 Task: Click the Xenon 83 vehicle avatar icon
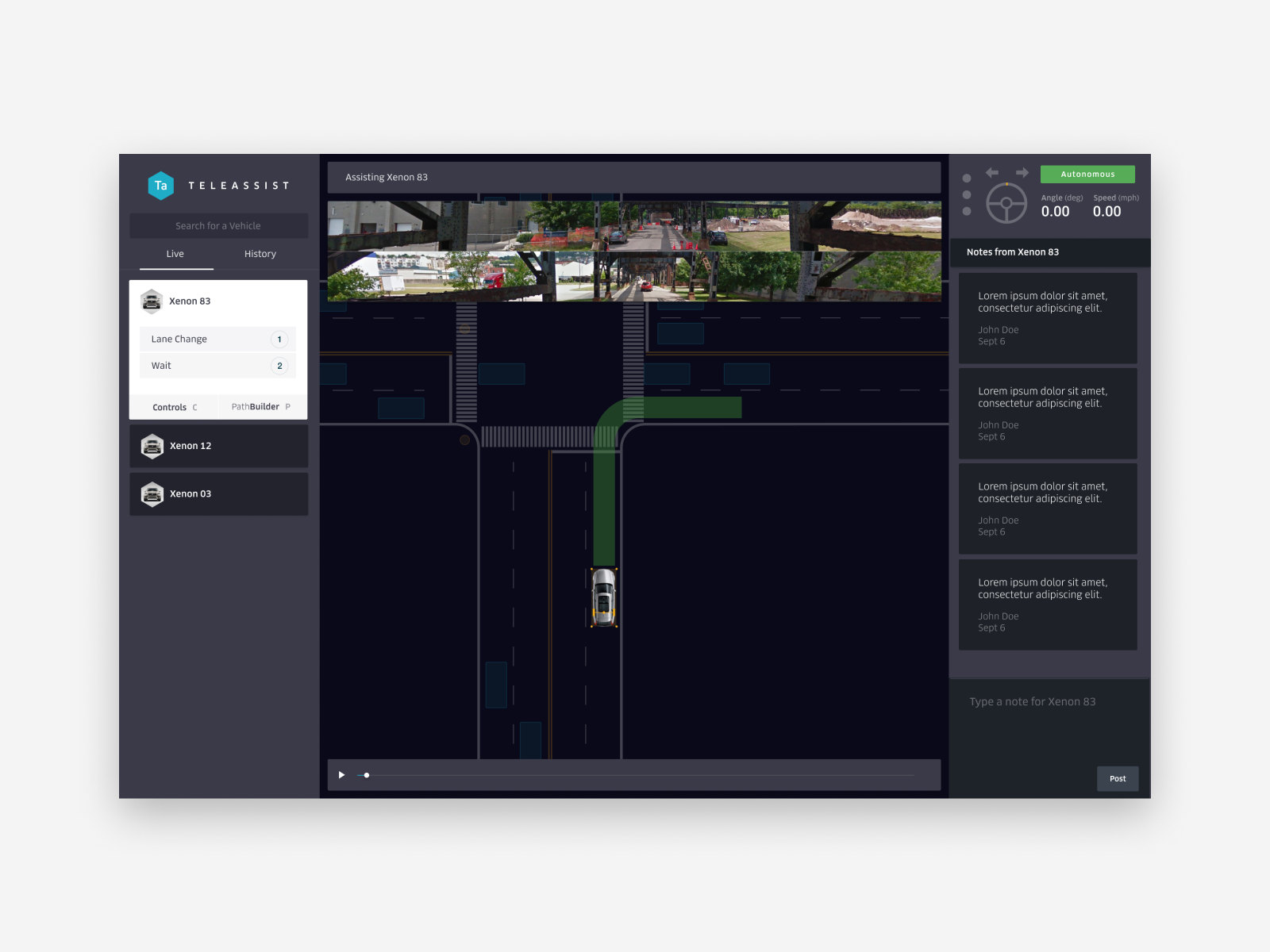[152, 301]
